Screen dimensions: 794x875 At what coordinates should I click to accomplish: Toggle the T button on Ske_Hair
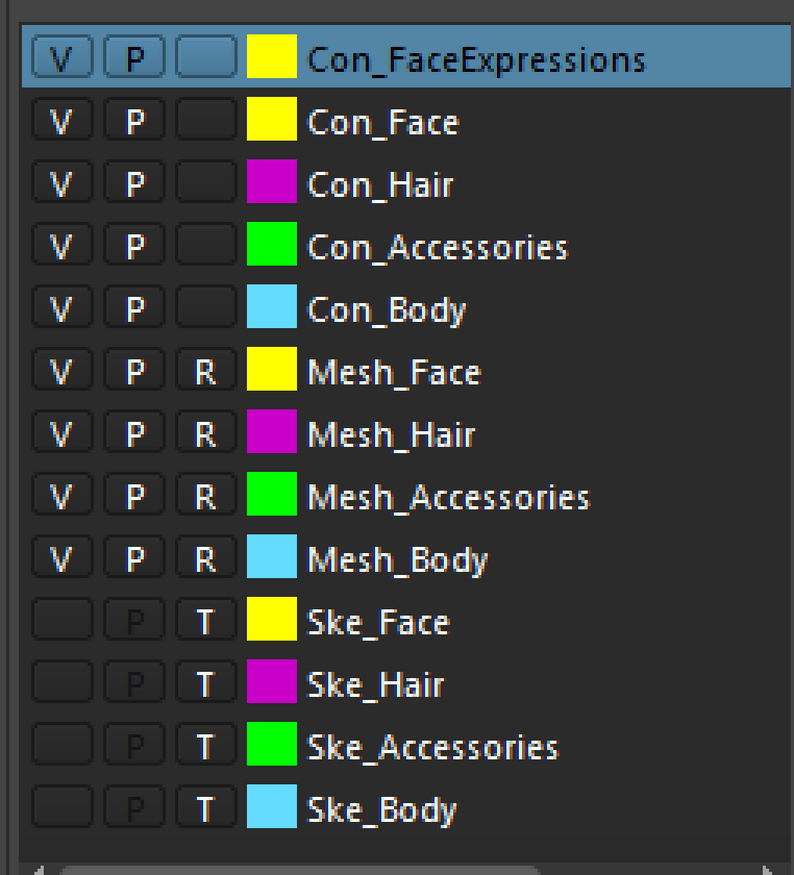point(205,682)
